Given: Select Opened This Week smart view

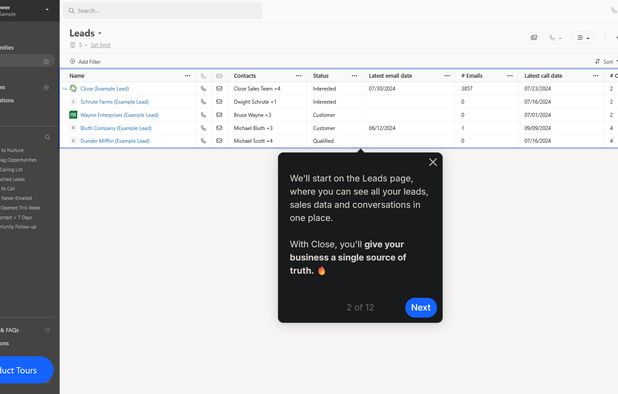Looking at the screenshot, I should (x=20, y=208).
